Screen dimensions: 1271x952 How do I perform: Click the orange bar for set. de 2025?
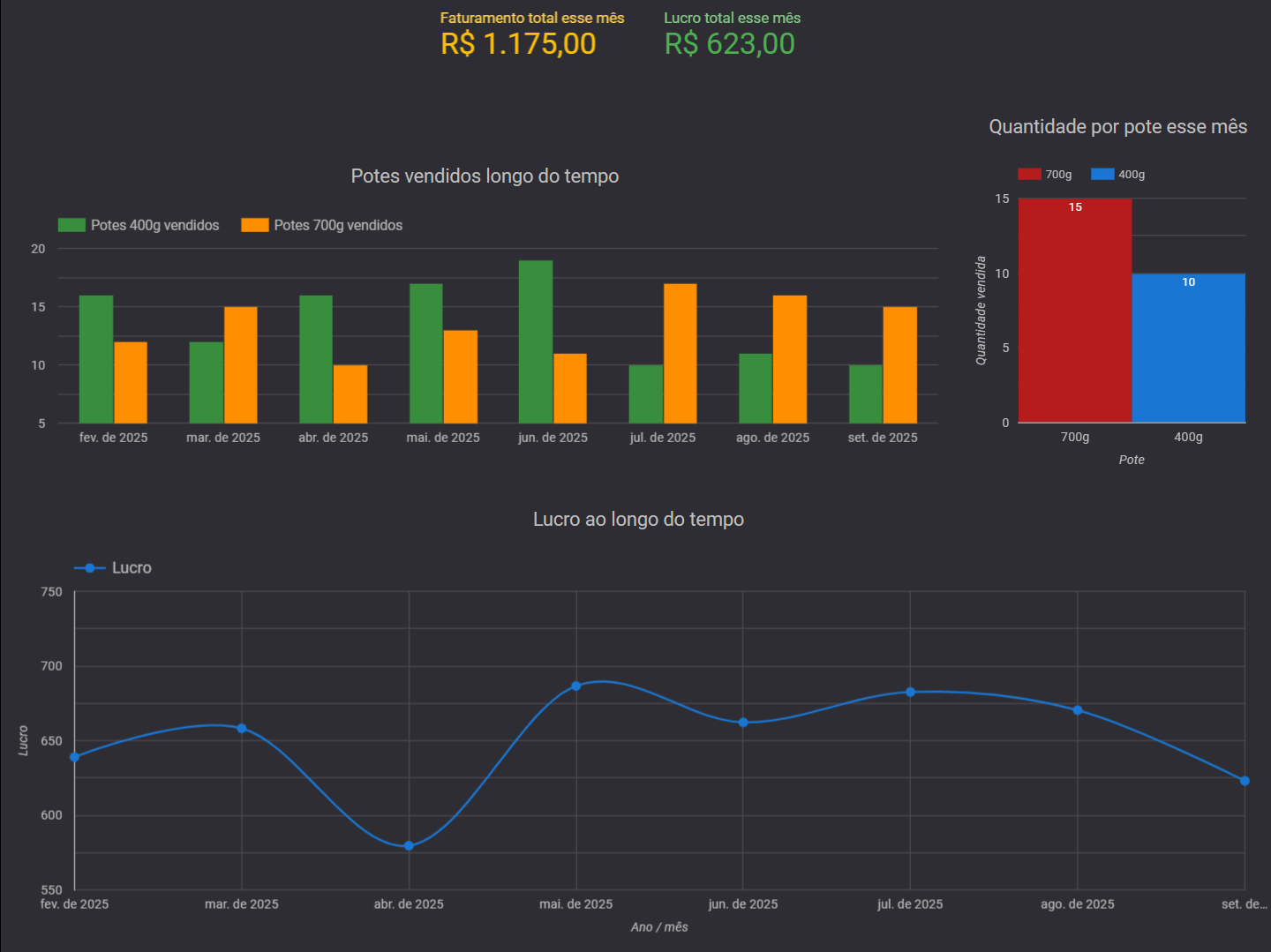click(900, 365)
